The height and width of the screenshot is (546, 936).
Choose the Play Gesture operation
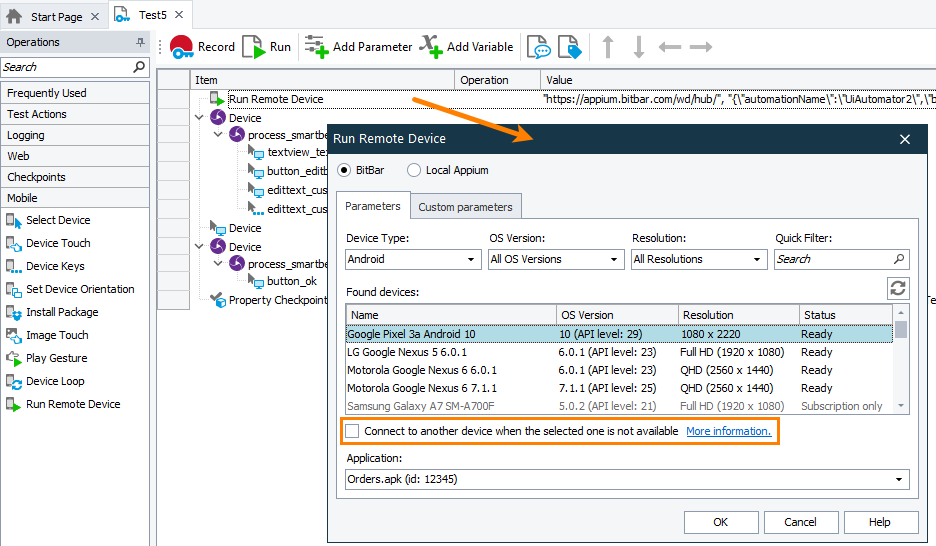56,358
